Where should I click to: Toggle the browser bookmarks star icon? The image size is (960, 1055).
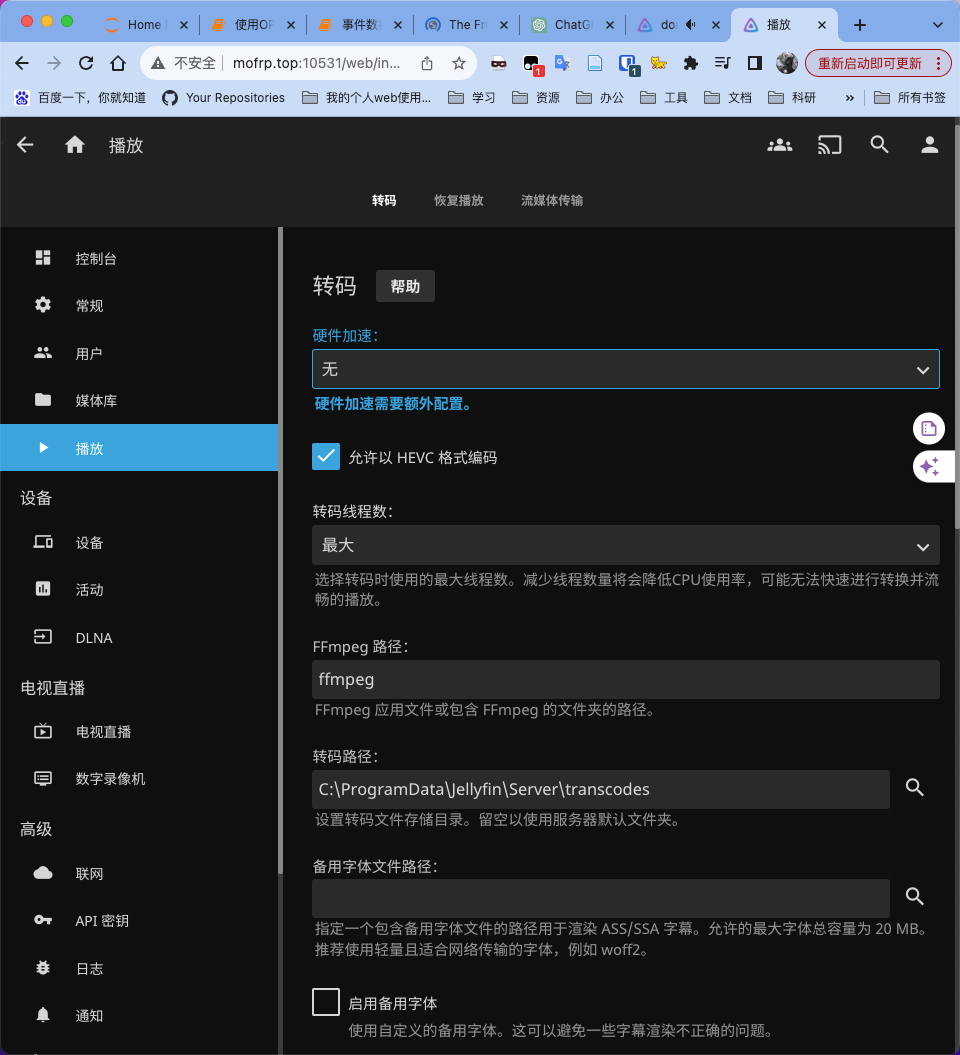point(459,62)
